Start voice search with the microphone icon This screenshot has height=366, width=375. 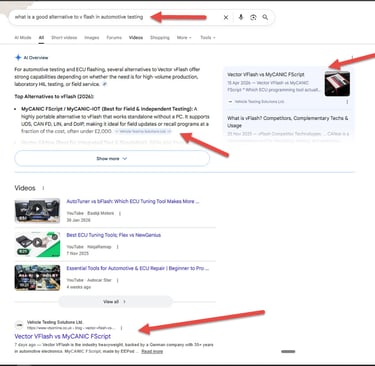point(241,17)
